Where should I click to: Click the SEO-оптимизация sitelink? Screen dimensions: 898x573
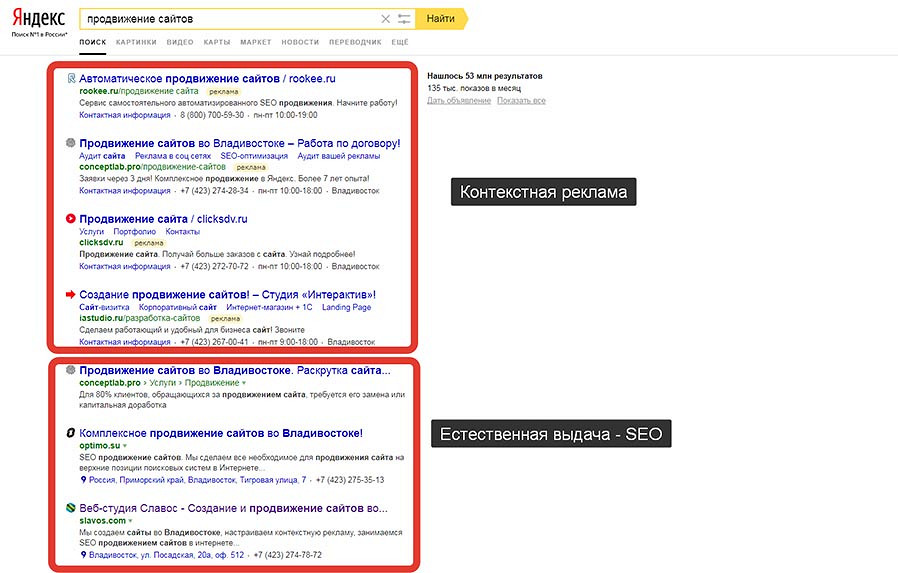(x=254, y=156)
